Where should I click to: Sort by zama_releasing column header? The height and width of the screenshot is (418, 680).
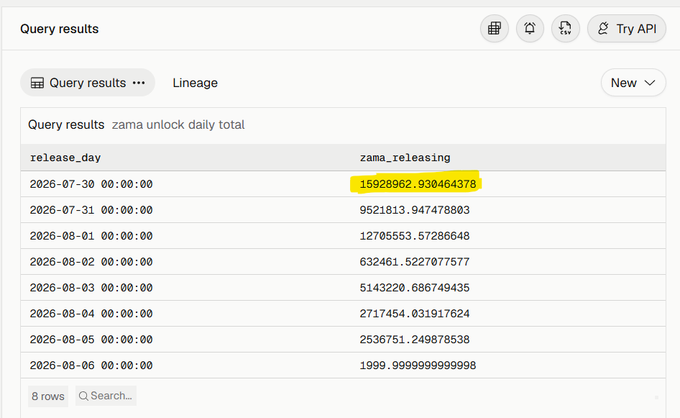coord(405,158)
